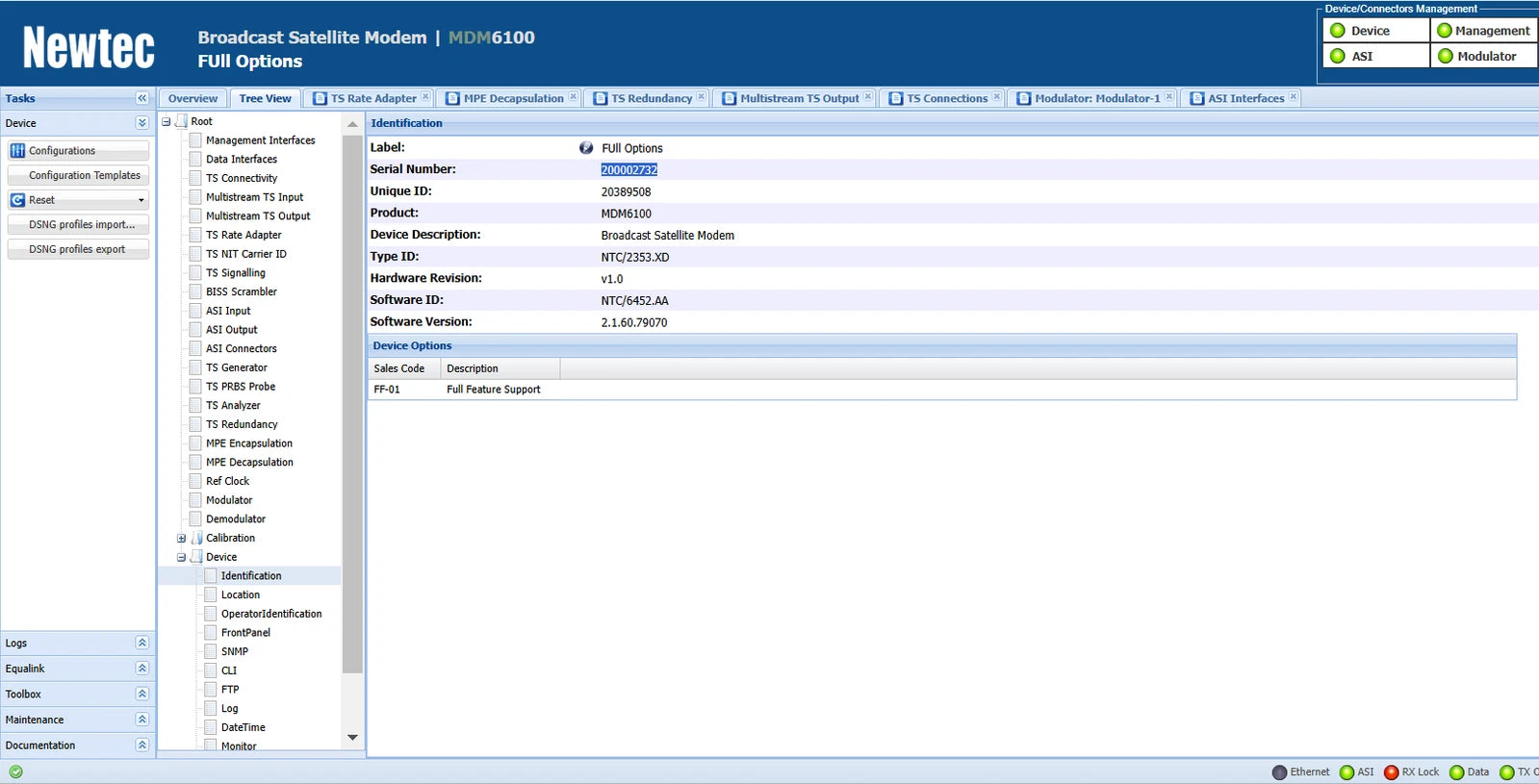
Task: Click the MPE Decapsulation tab icon
Action: click(452, 98)
